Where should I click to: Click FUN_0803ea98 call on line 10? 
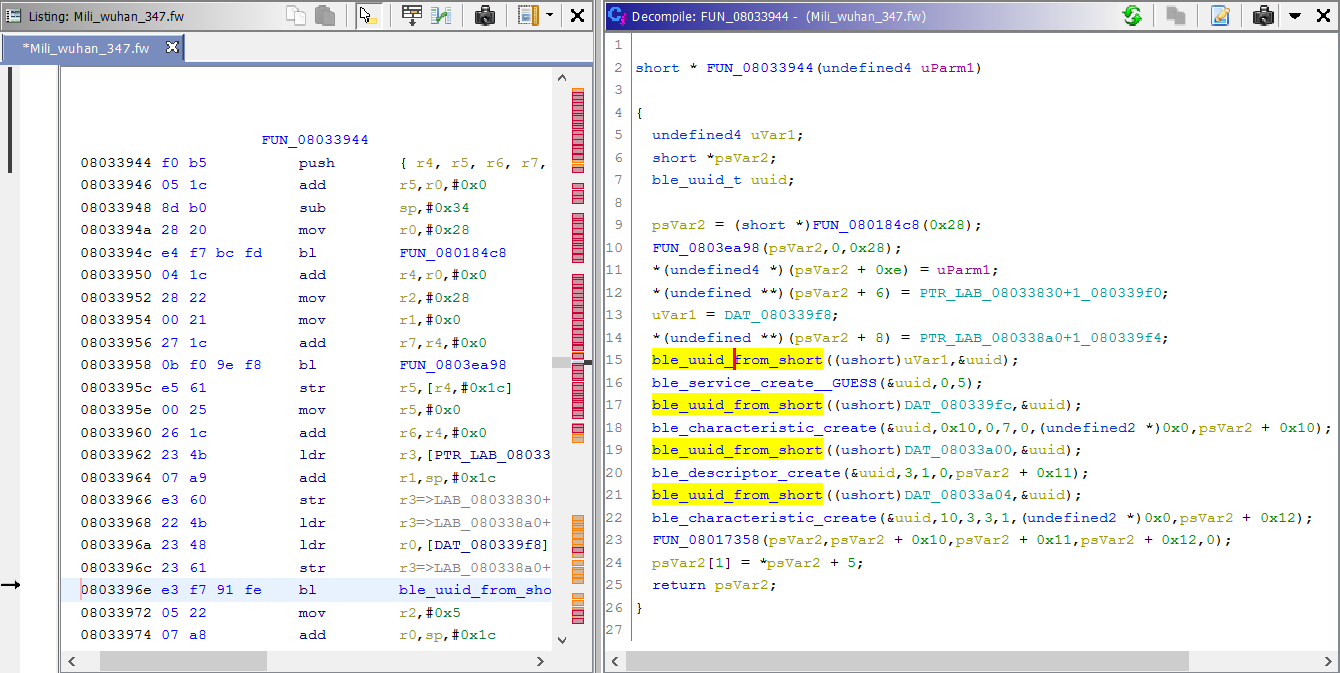pyautogui.click(x=706, y=248)
